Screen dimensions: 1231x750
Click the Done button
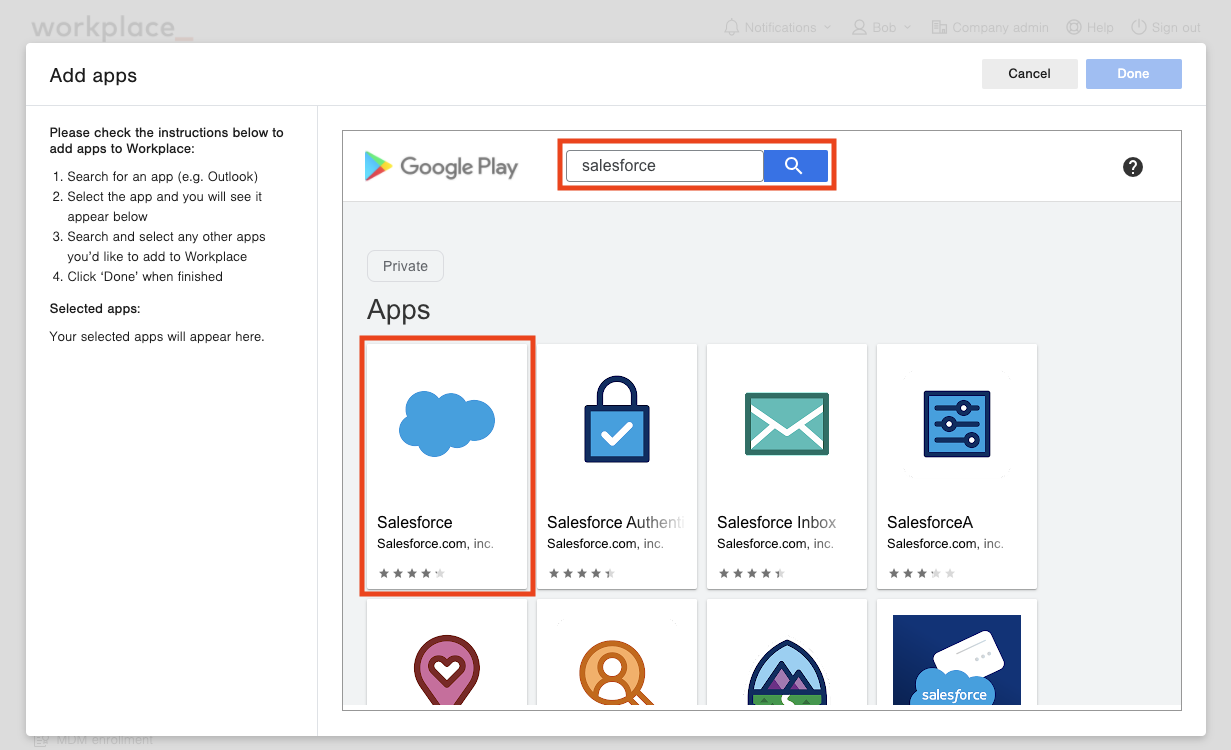1134,74
